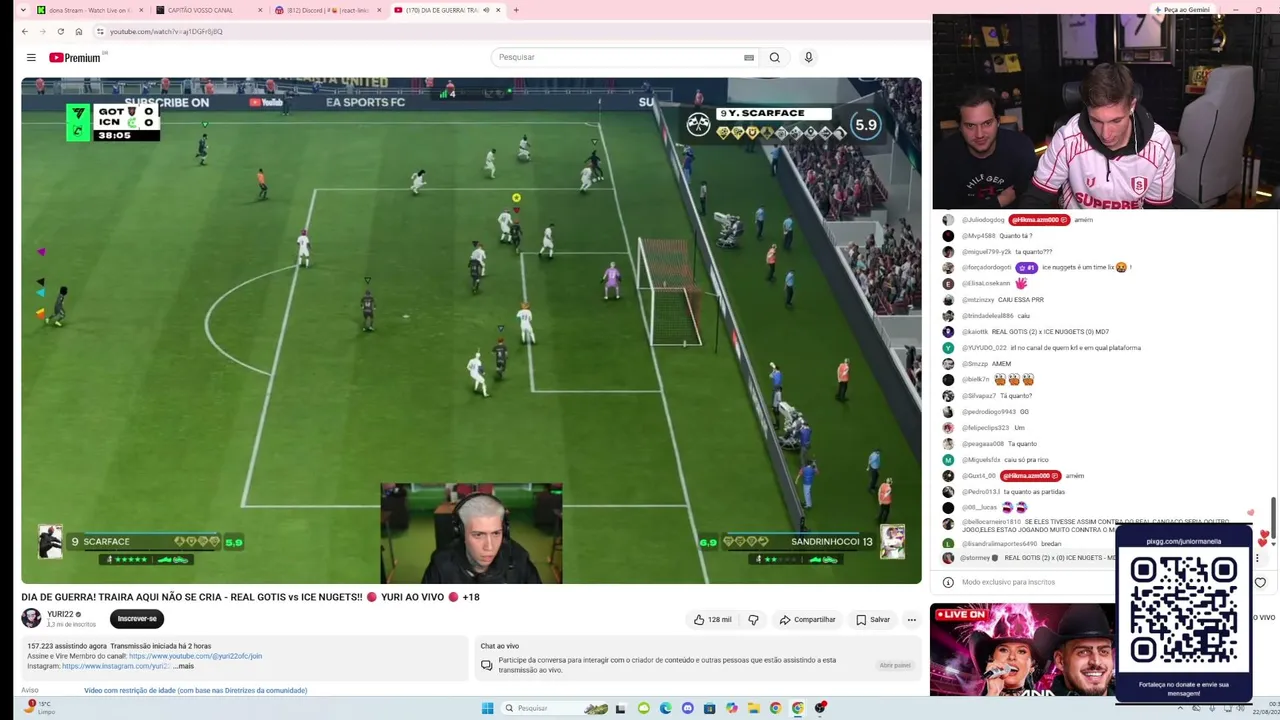This screenshot has height=720, width=1280.
Task: Follow the youtube.com/@yuri22ofc/join link
Action: (195, 656)
